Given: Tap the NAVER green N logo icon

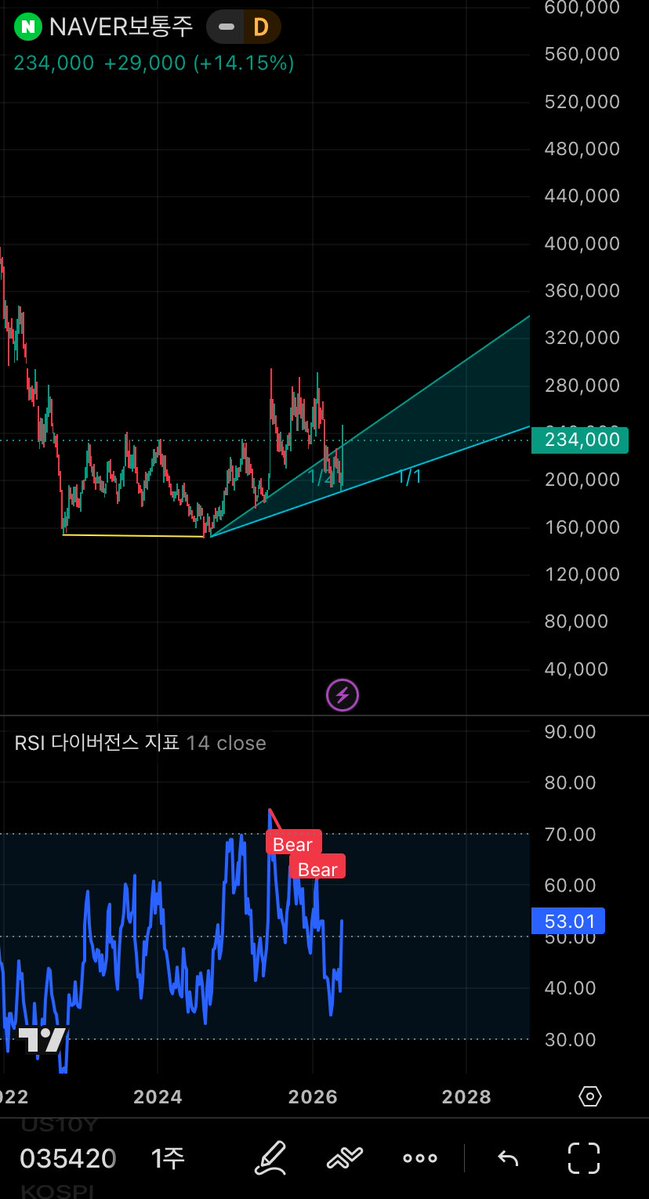Looking at the screenshot, I should [29, 28].
